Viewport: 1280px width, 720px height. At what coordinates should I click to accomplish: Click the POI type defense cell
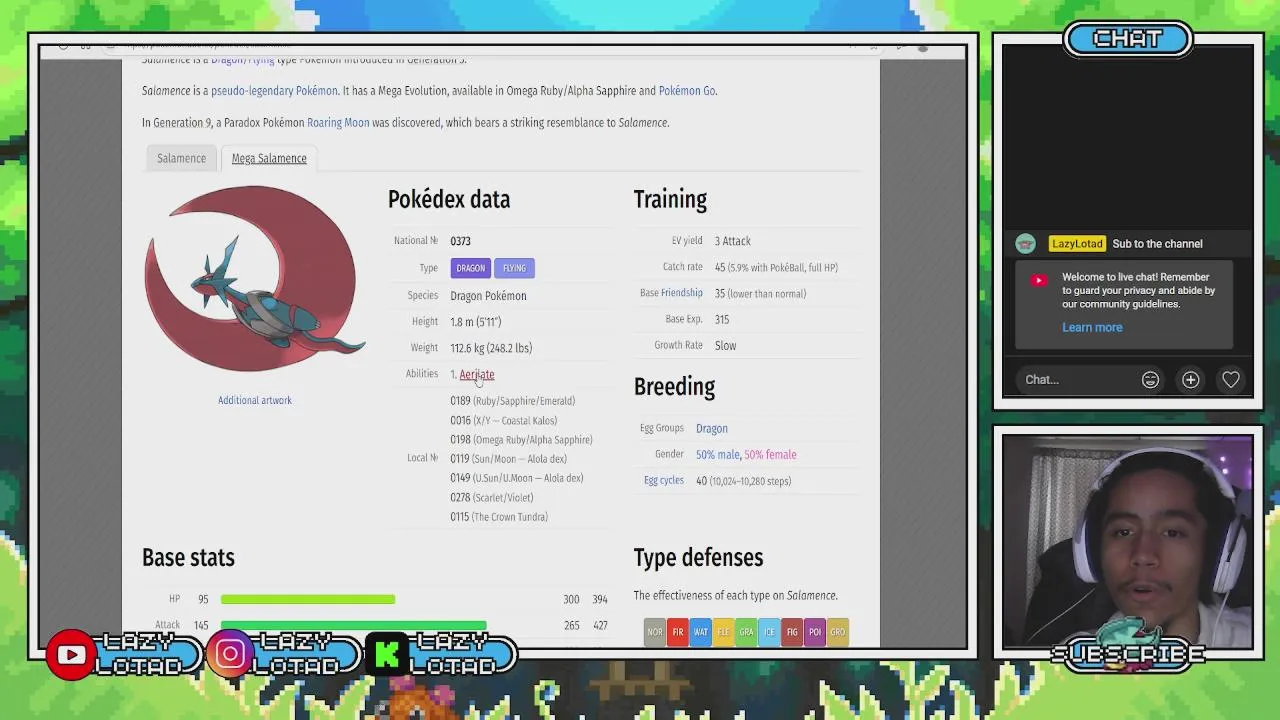point(815,632)
